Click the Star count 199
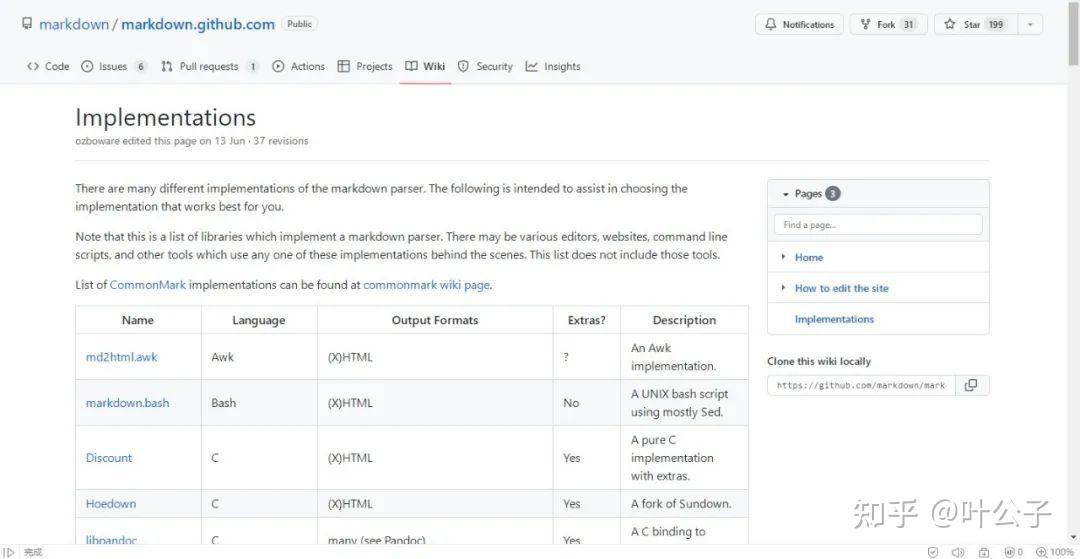Screen dimensions: 1080x559 [x=996, y=24]
